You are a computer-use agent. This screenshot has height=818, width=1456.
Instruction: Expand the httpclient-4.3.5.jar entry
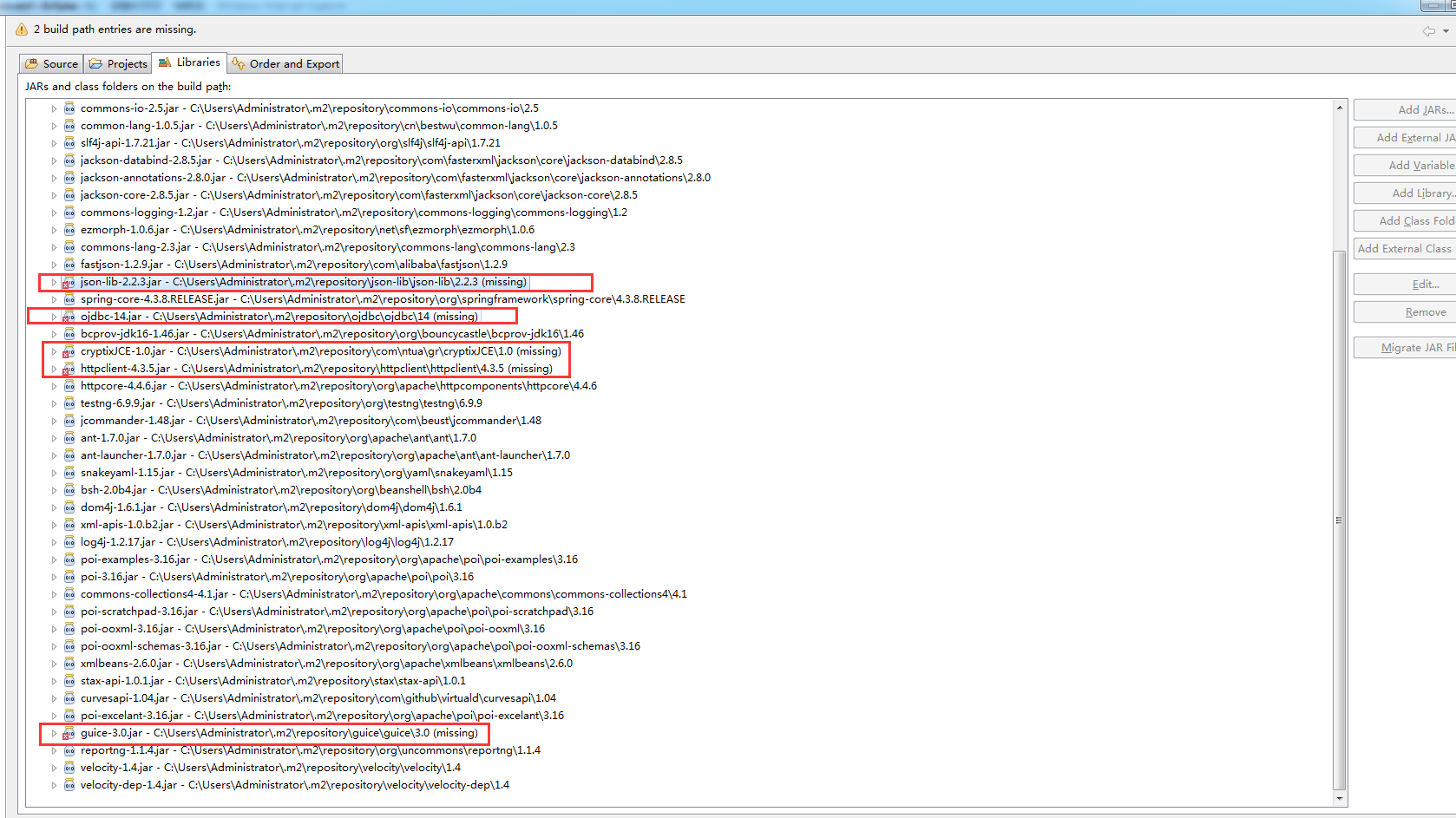point(54,369)
